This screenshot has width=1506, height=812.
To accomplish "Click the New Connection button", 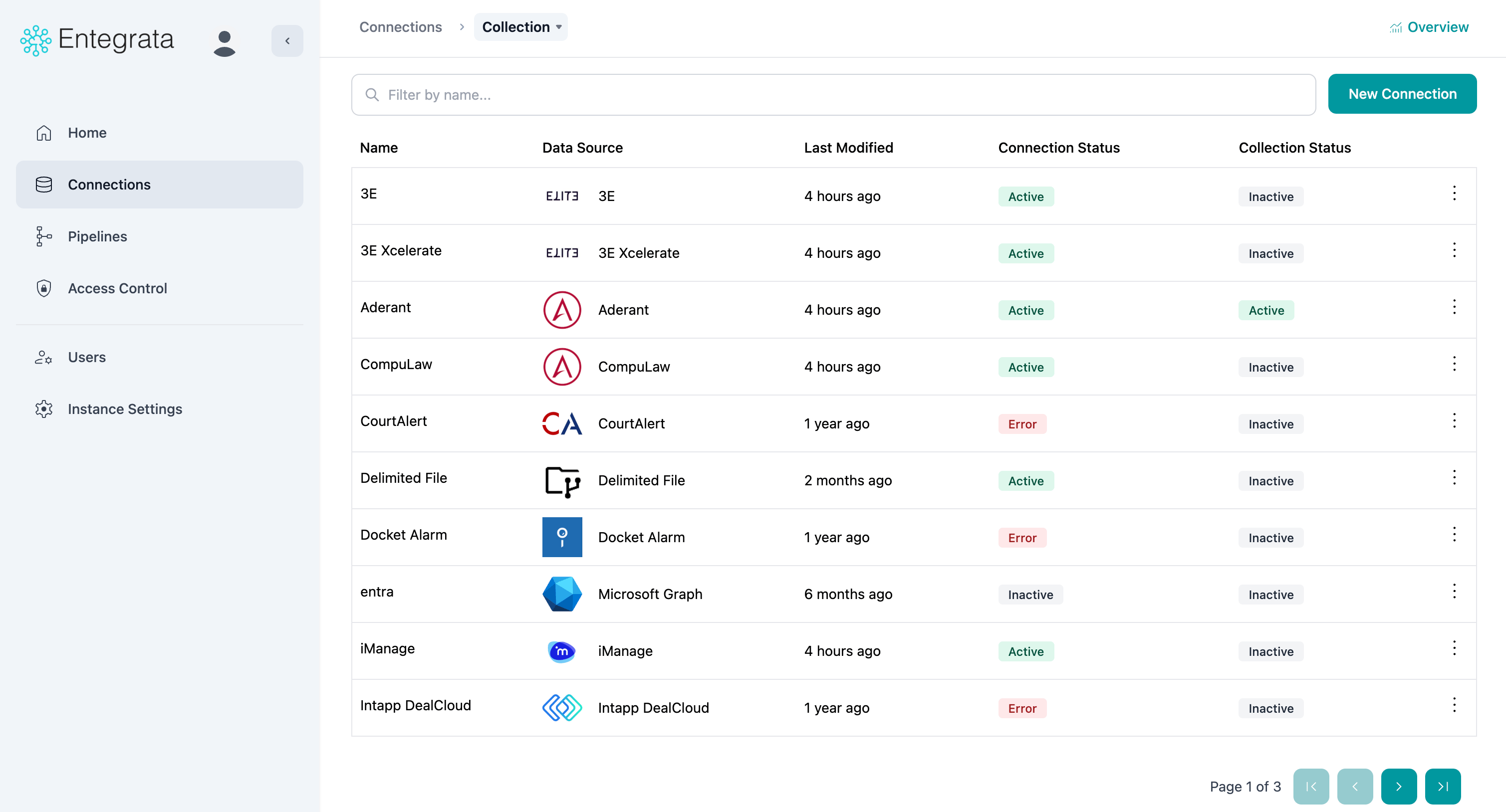I will [x=1402, y=94].
